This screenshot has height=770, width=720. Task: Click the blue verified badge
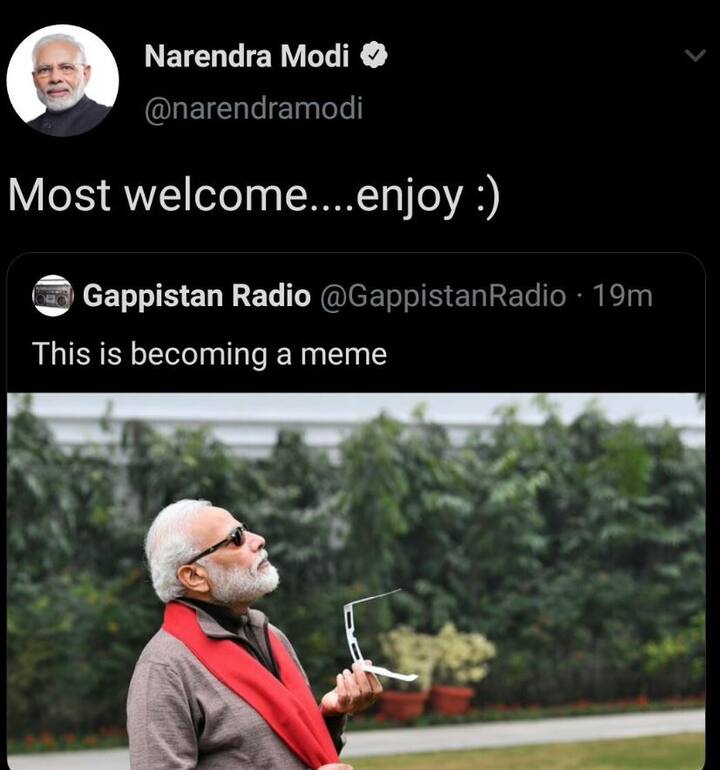373,57
